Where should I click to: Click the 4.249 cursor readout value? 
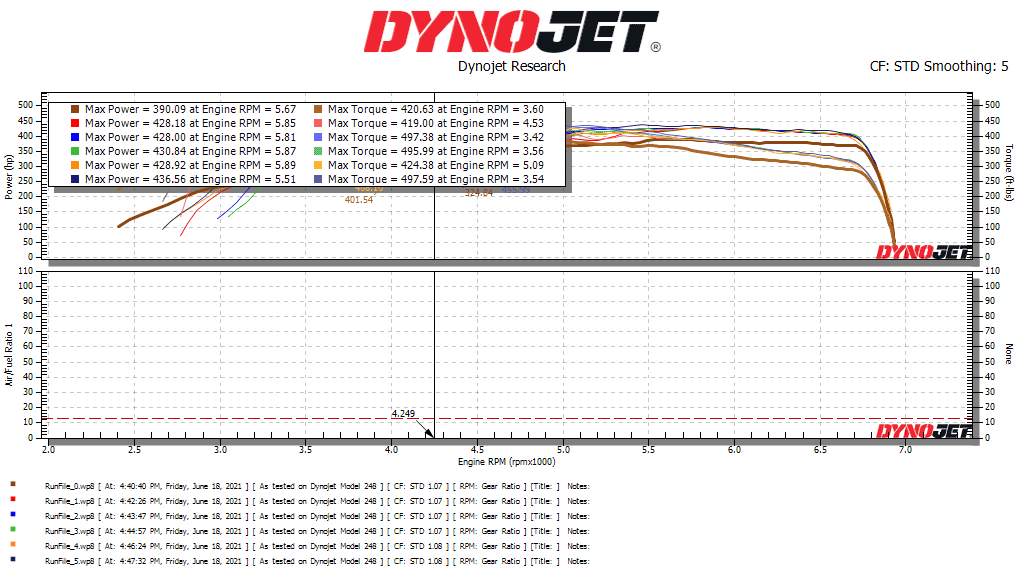403,413
